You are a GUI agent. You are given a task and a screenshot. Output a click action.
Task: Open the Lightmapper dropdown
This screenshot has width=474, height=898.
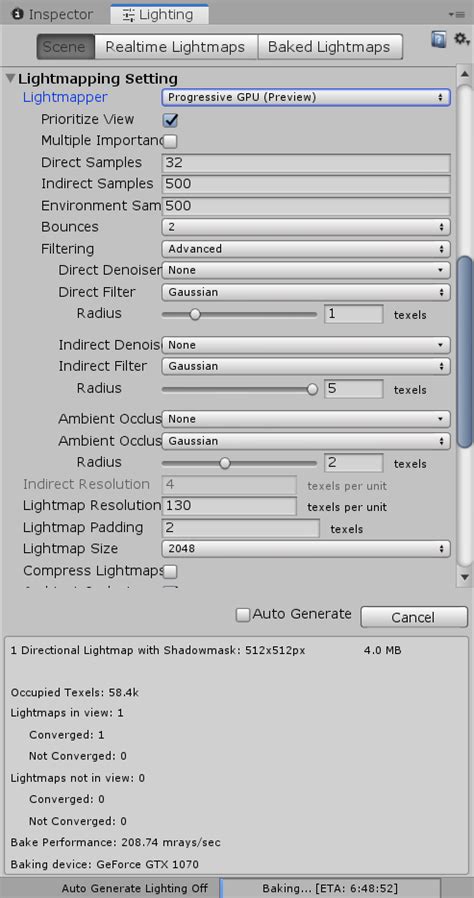pos(306,97)
